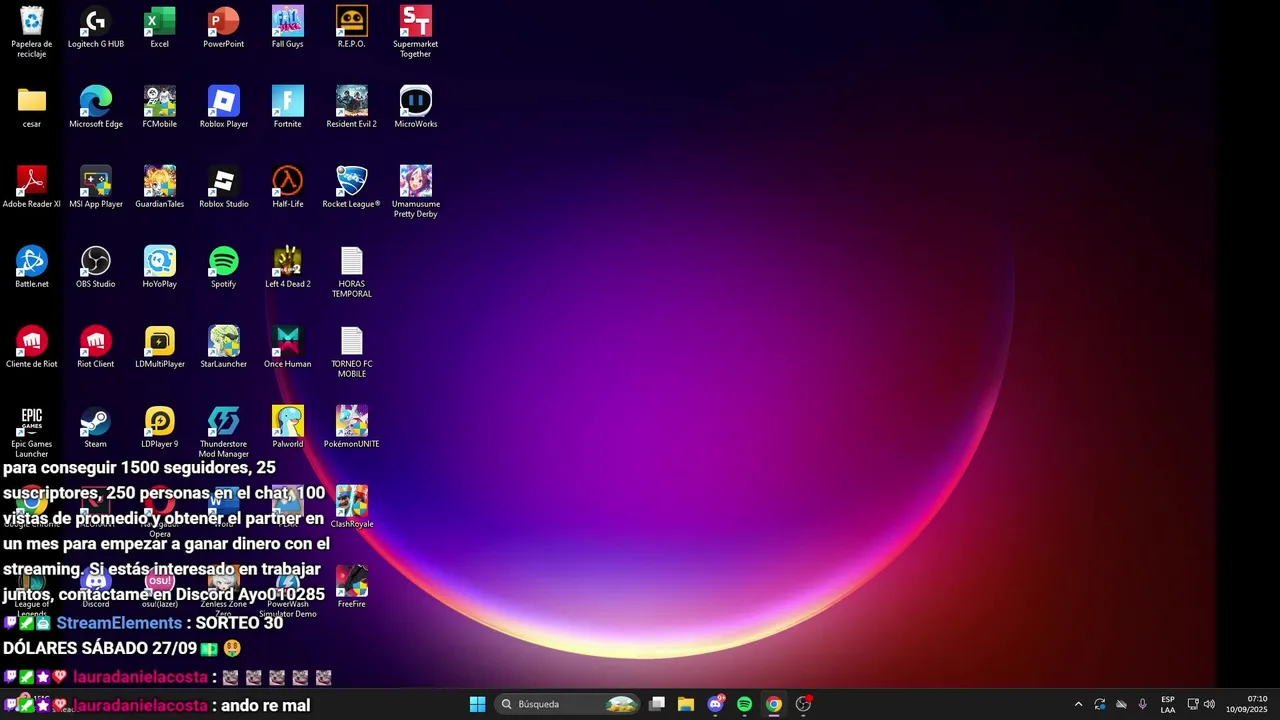Select the Steam desktop icon
1280x720 pixels.
(96, 428)
